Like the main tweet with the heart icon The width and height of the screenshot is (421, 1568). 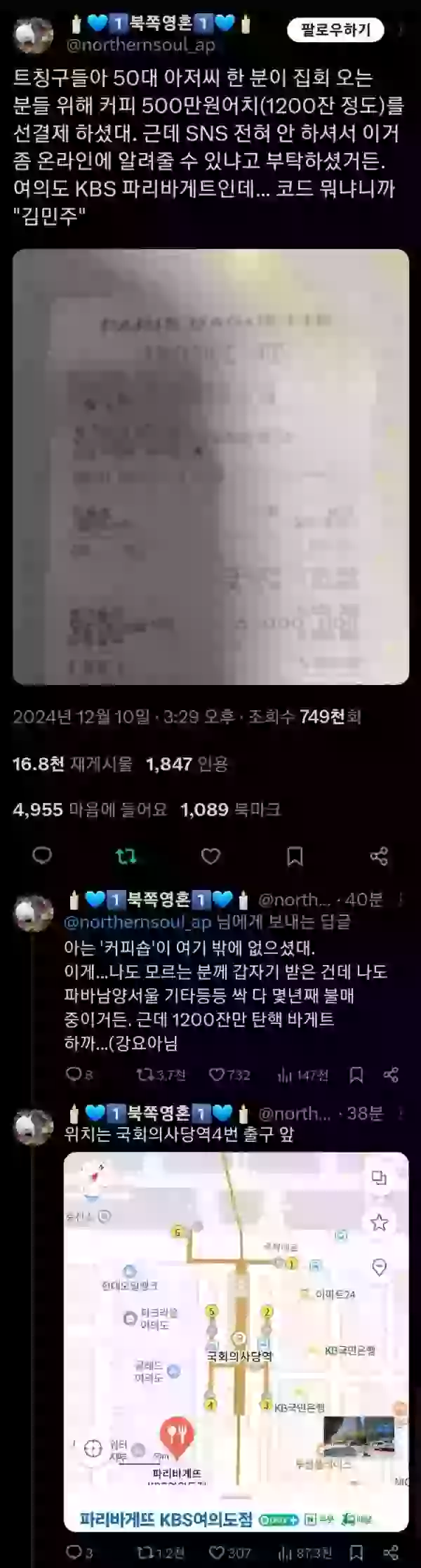point(210,856)
